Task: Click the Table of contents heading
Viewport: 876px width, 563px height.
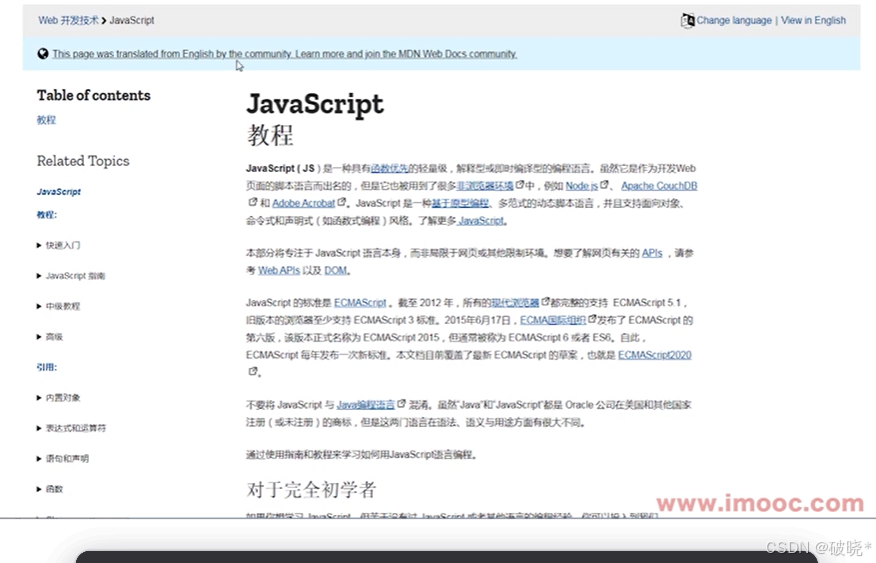Action: pos(94,96)
